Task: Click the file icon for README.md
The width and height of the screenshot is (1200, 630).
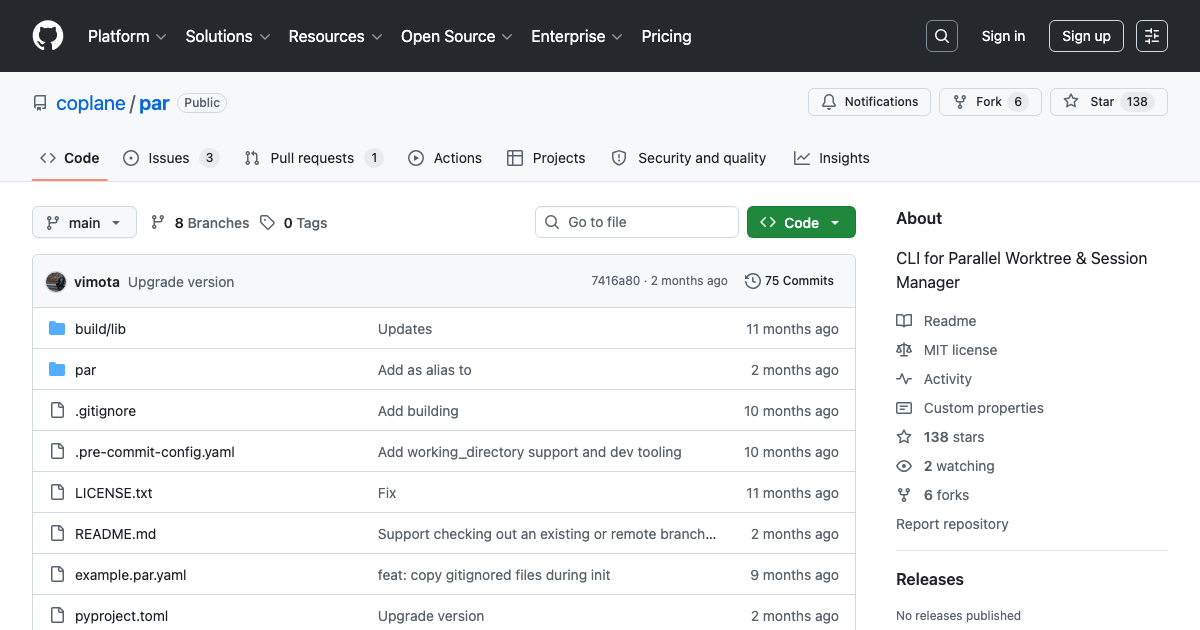Action: tap(57, 534)
